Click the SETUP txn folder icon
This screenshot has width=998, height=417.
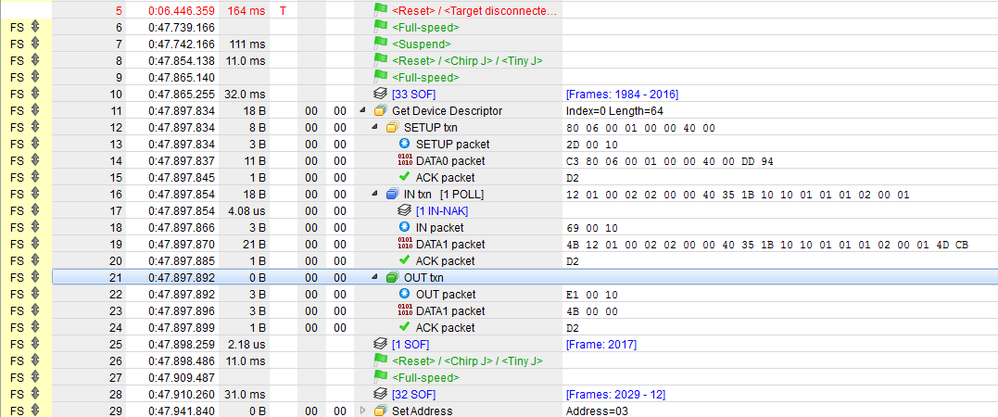click(392, 127)
